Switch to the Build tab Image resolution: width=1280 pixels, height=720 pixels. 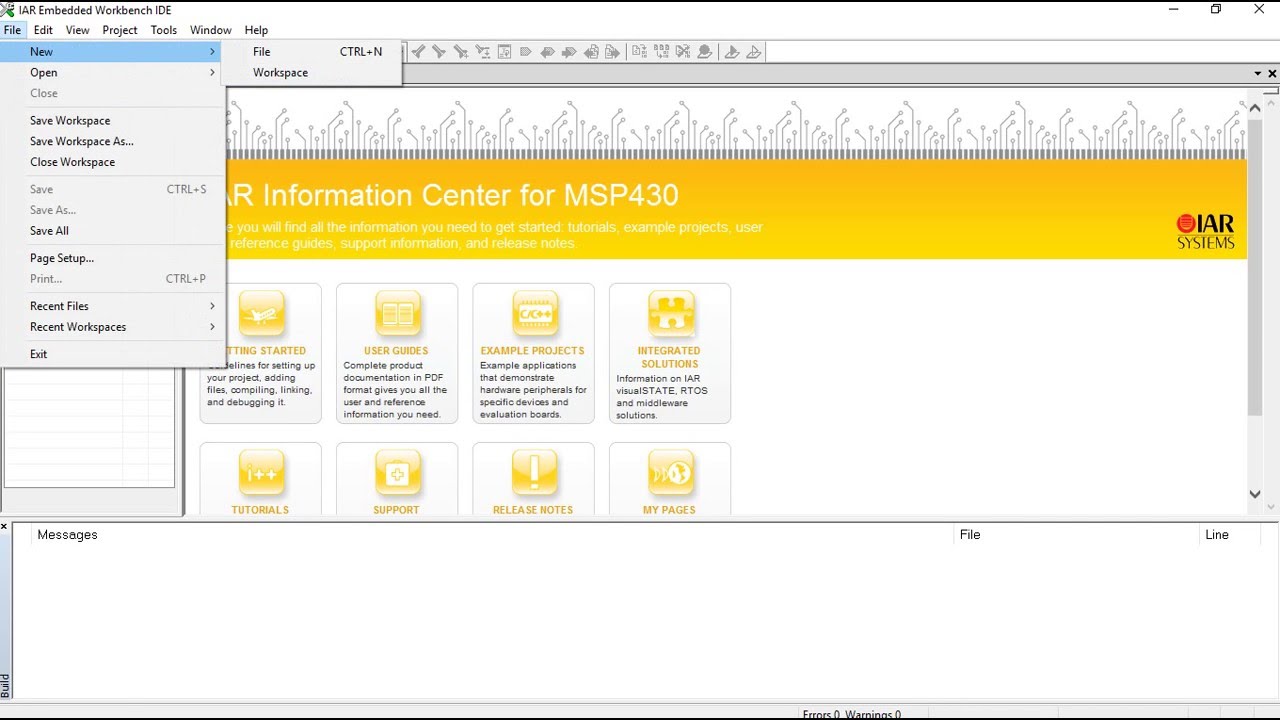pyautogui.click(x=5, y=685)
